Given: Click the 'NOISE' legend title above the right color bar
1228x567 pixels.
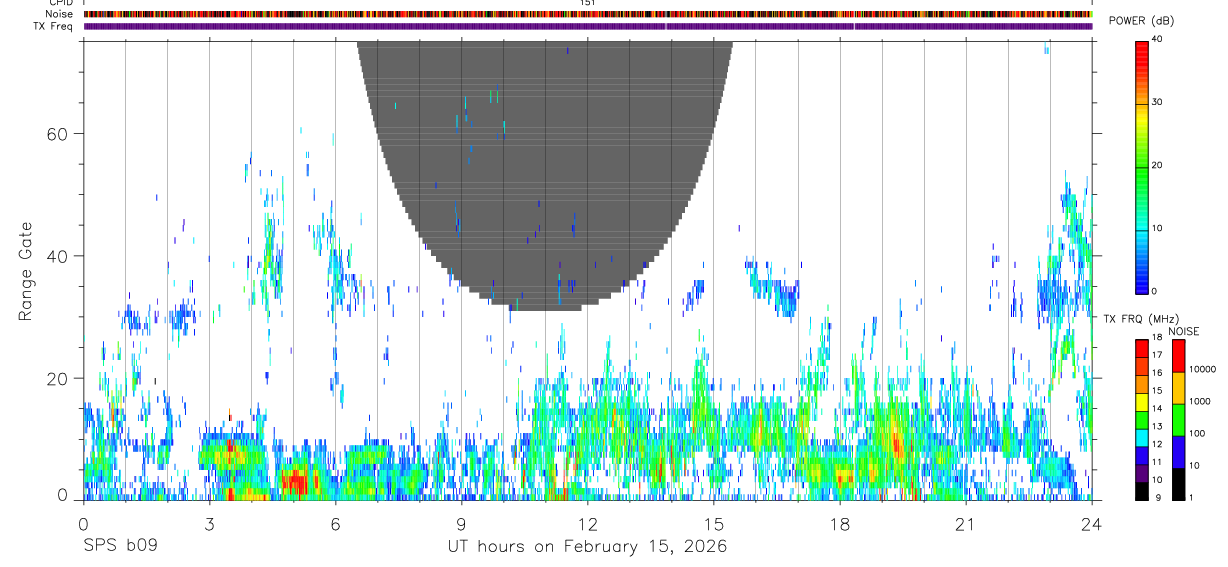Looking at the screenshot, I should point(1184,331).
